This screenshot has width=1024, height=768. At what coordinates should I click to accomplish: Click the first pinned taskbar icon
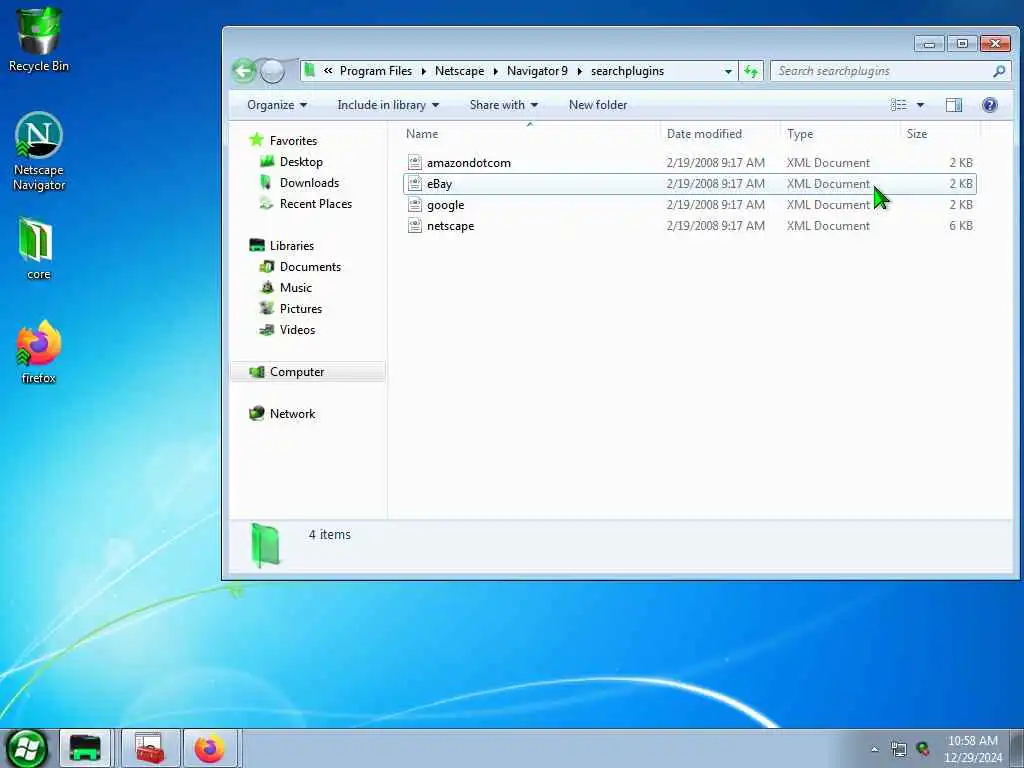86,748
